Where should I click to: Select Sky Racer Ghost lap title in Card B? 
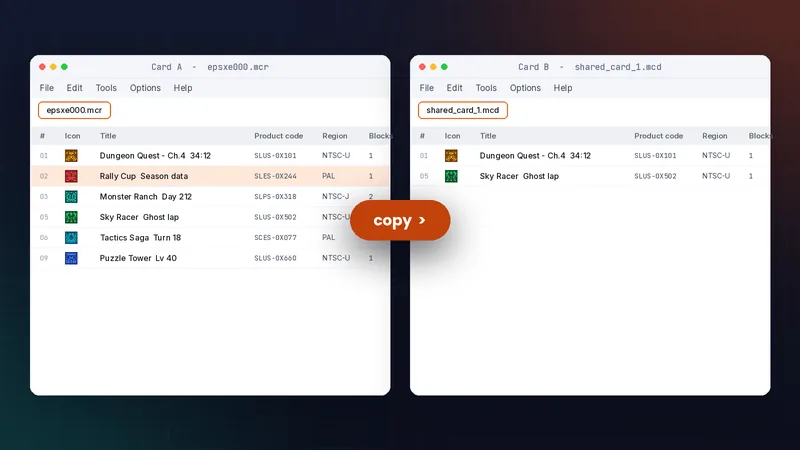(x=519, y=176)
